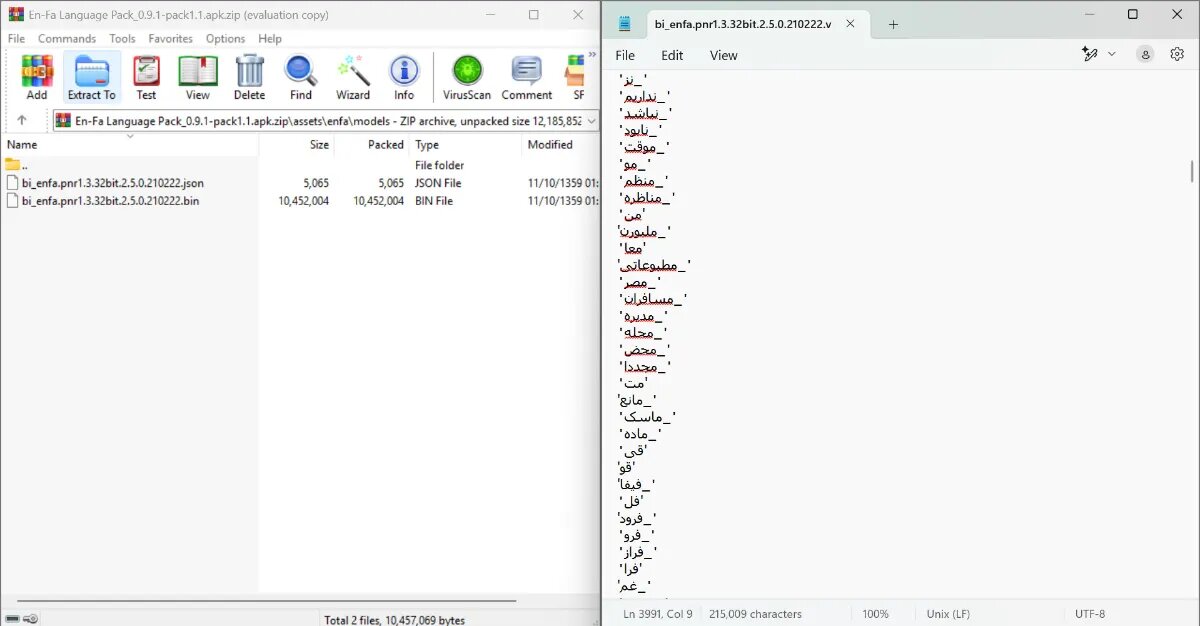
Task: Launch the WinRAR Wizard
Action: click(x=352, y=75)
